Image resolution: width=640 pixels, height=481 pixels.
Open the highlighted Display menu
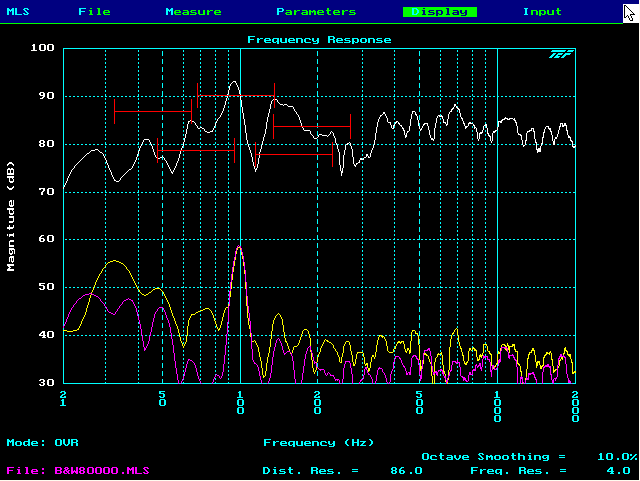tap(440, 12)
